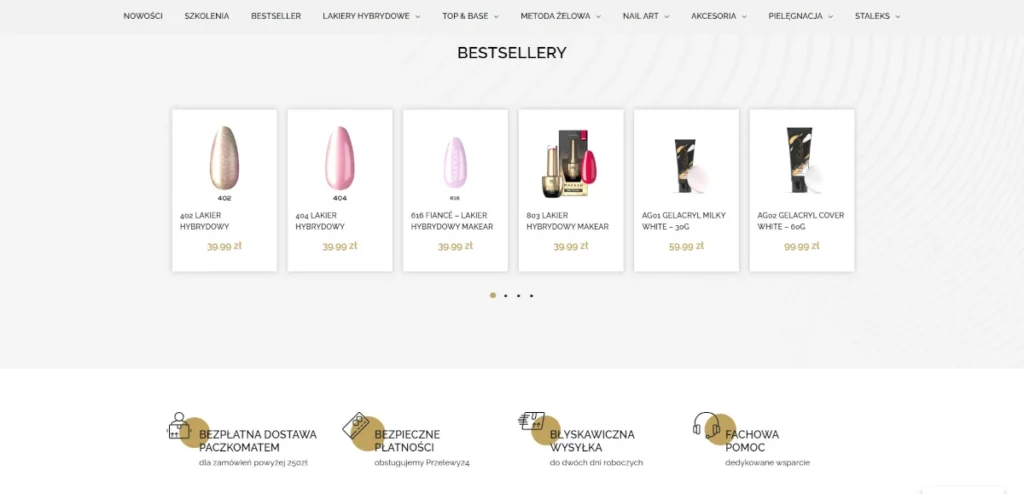Select the first carousel page dot
Screen dimensions: 1024x494
tap(492, 295)
